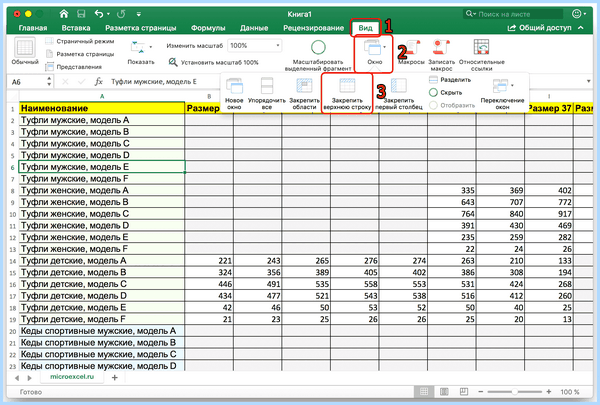Toggle Относительные ссылки
This screenshot has height=405, width=600.
[481, 55]
